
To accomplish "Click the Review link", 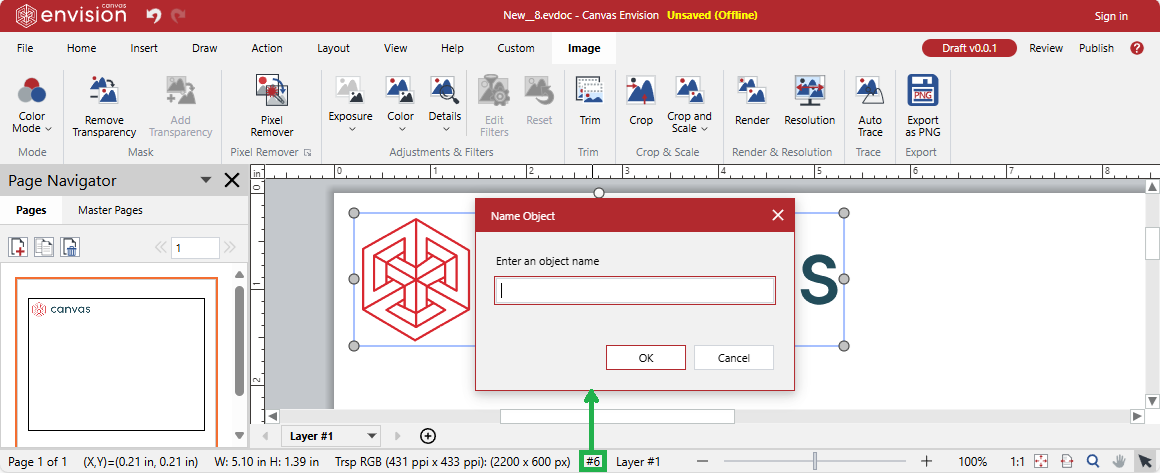I will point(1046,48).
